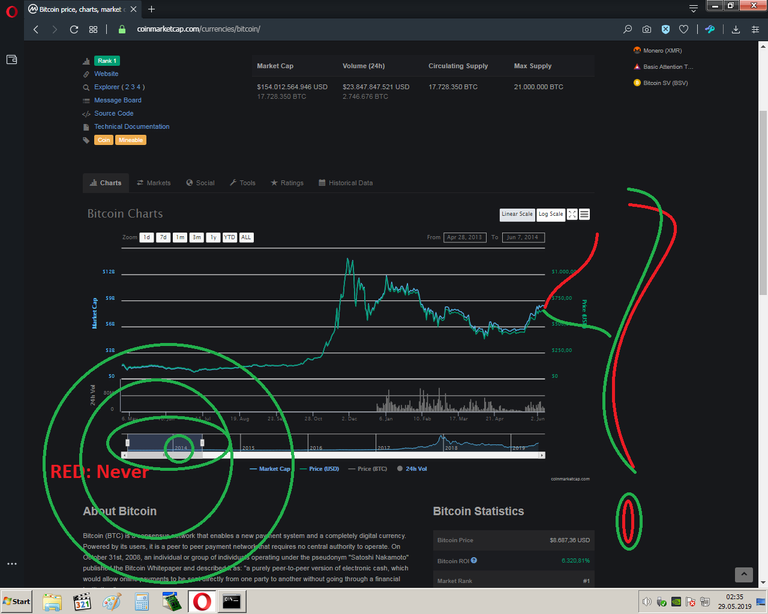Viewport: 768px width, 614px height.
Task: Click the navigator scrollbar right arrow
Action: [542, 455]
